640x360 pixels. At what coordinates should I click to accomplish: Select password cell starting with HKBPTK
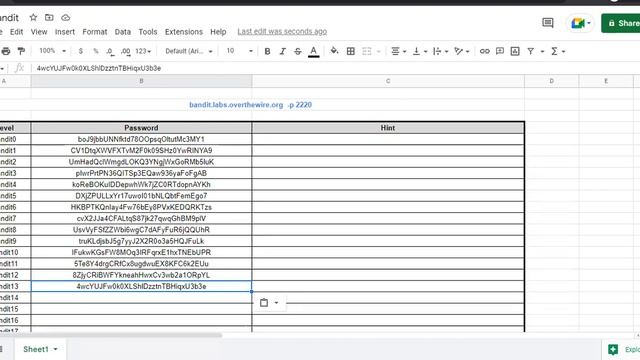pos(141,207)
